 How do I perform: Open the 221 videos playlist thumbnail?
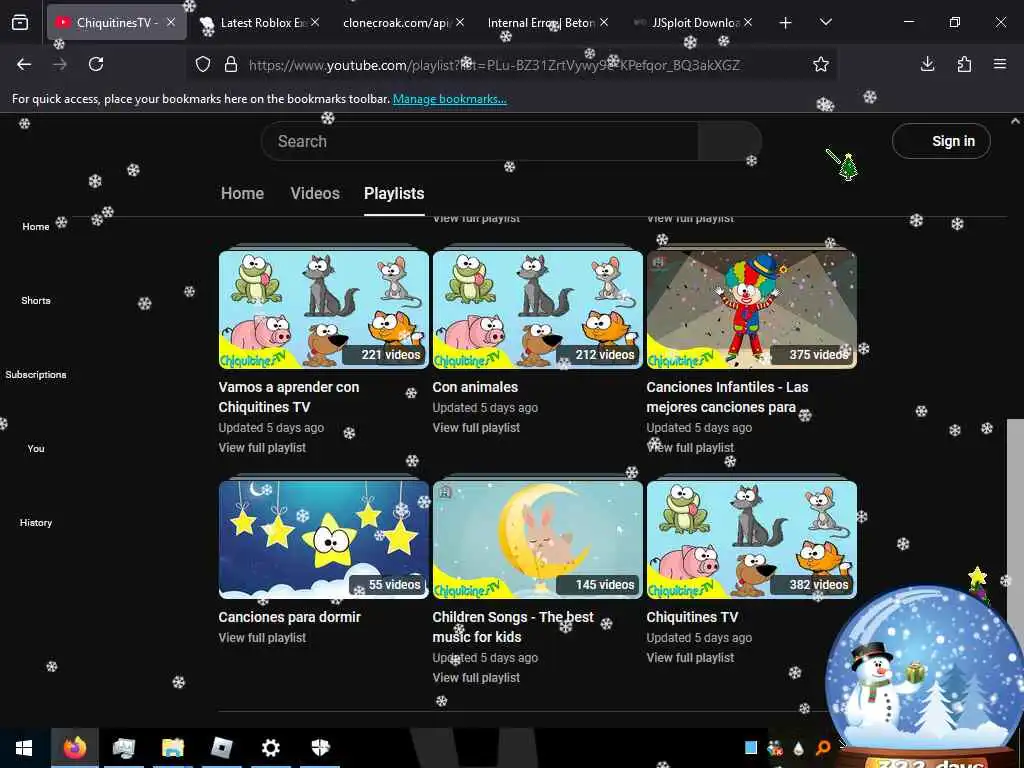coord(324,310)
